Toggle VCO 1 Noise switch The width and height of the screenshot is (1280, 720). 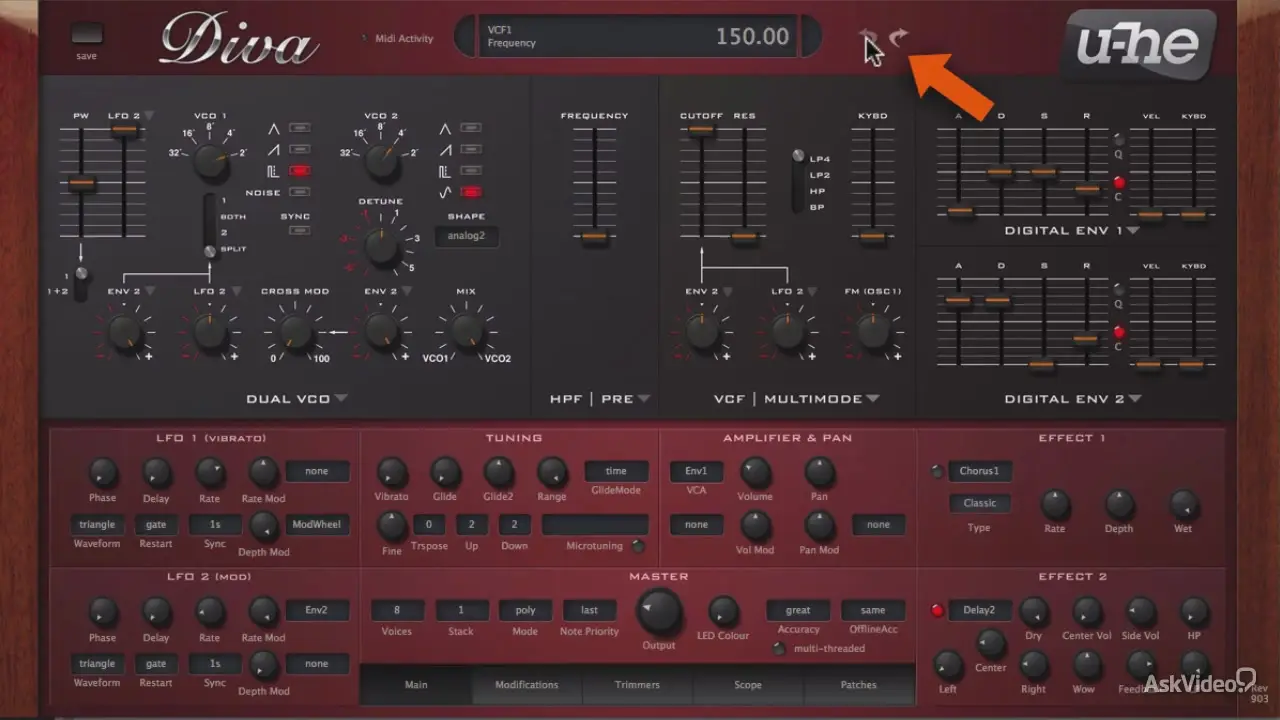(299, 192)
